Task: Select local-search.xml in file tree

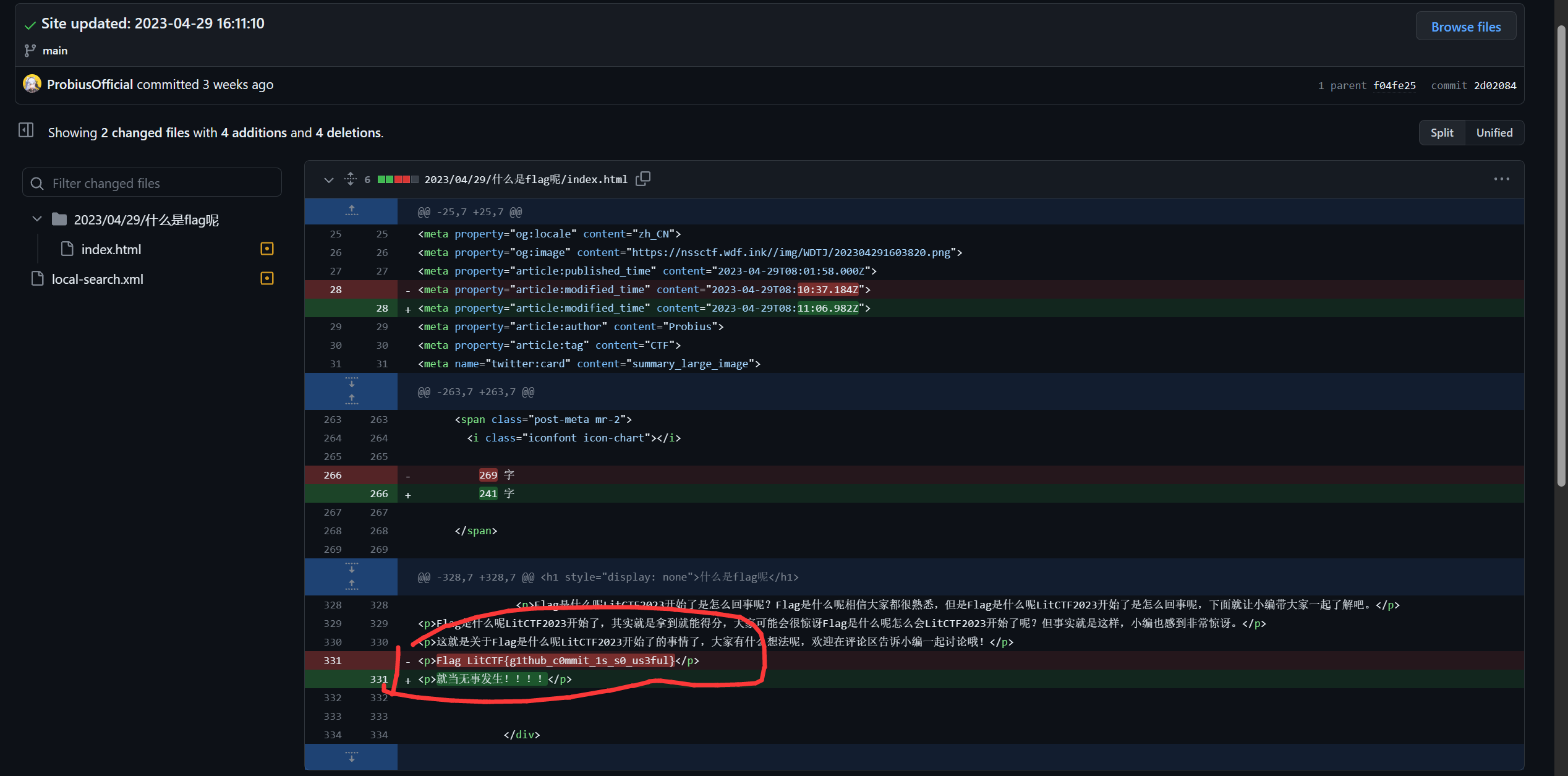Action: 98,279
